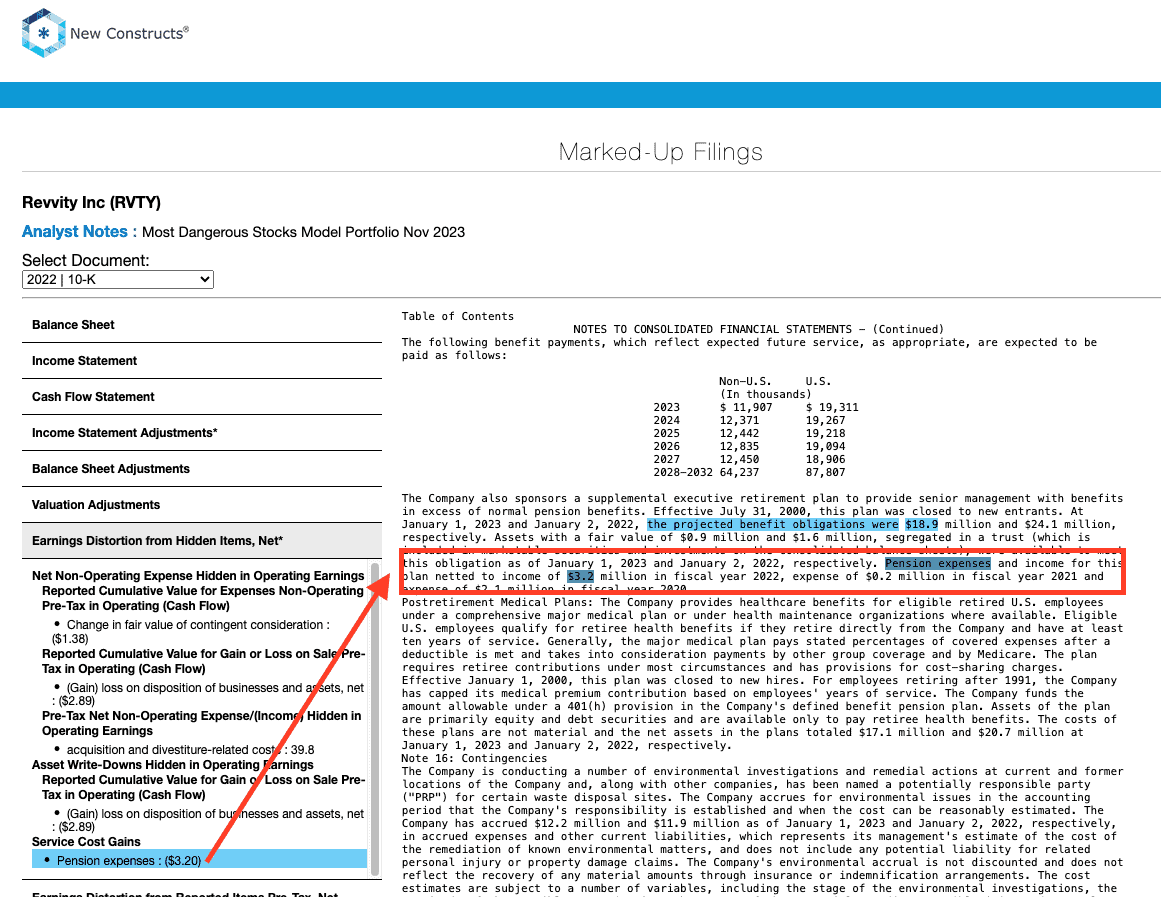Viewport: 1161px width, 897px height.
Task: Click the $ 11,907 table cell
Action: 746,407
